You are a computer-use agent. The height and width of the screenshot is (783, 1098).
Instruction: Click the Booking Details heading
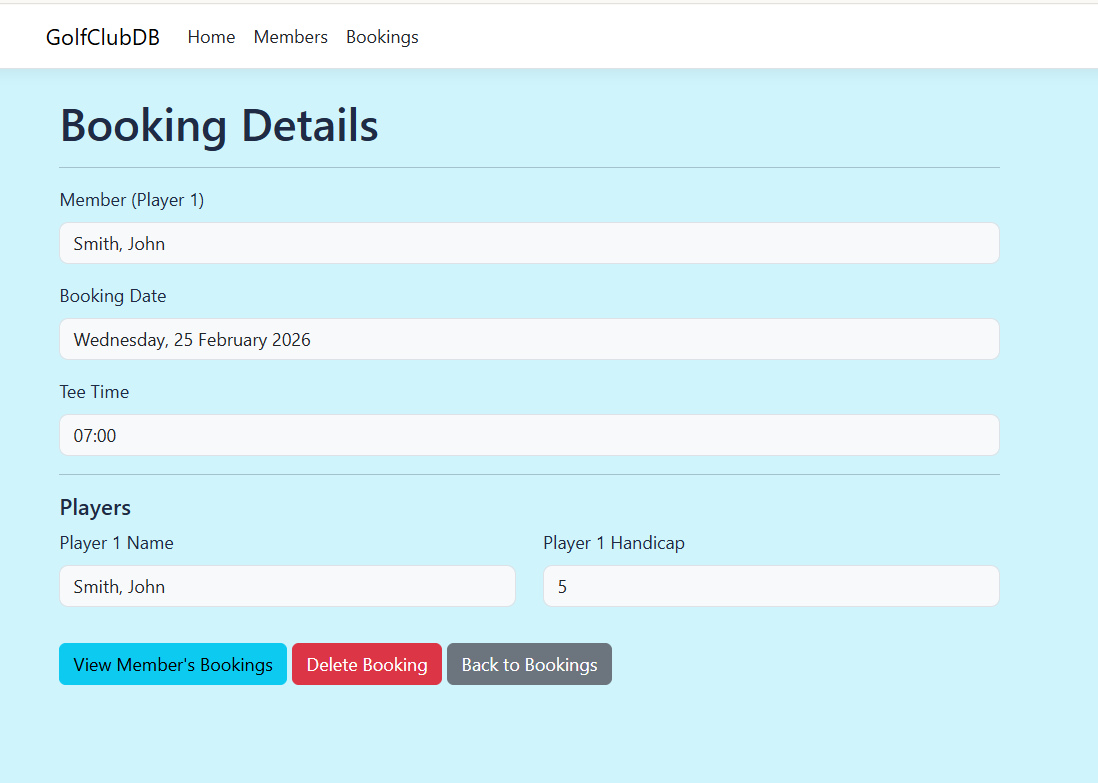219,126
